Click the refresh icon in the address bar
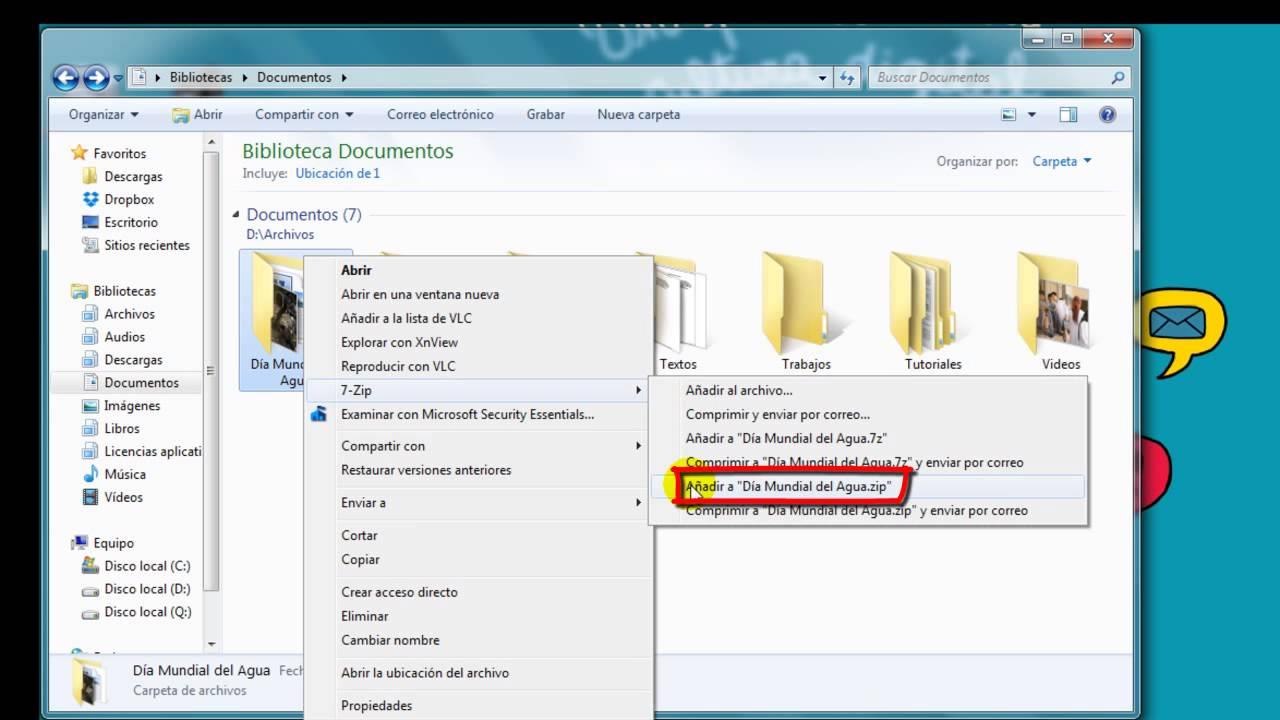The height and width of the screenshot is (720, 1280). click(846, 77)
